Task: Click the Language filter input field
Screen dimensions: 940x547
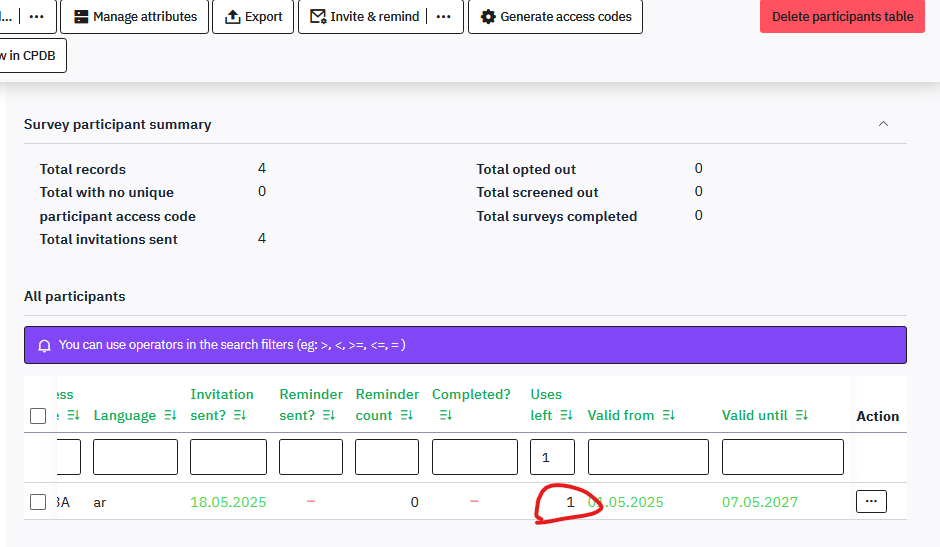Action: [135, 457]
